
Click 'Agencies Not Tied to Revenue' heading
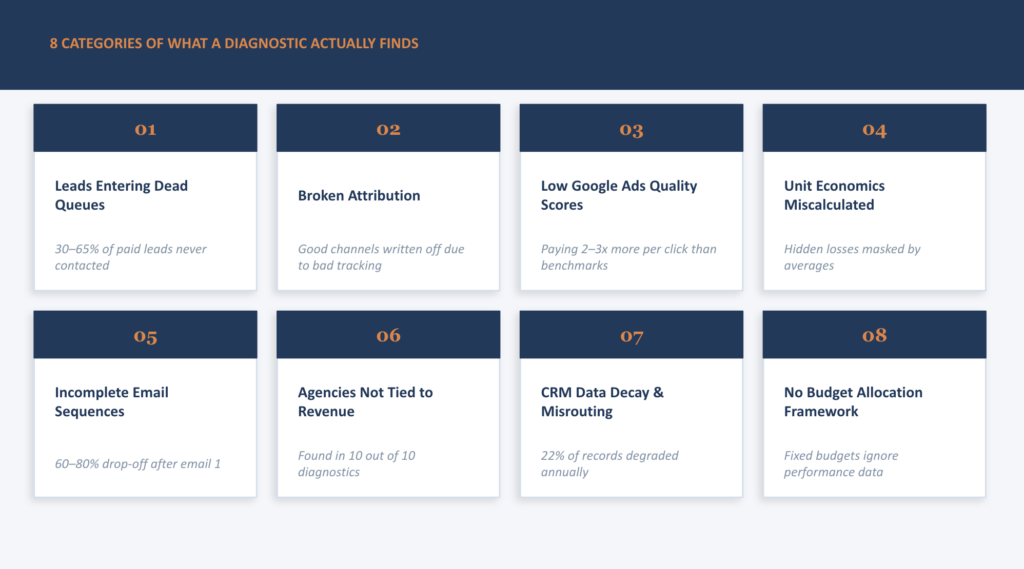tap(365, 402)
